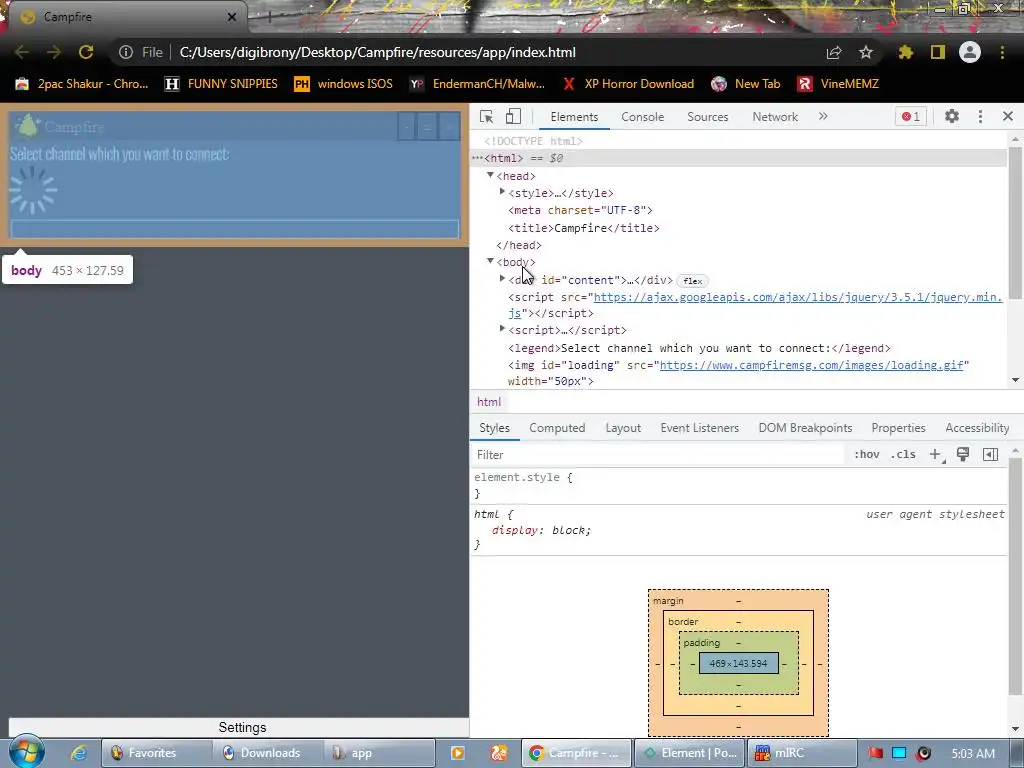Switch to mIRC taskbar button
Viewport: 1024px width, 768px height.
pyautogui.click(x=801, y=753)
